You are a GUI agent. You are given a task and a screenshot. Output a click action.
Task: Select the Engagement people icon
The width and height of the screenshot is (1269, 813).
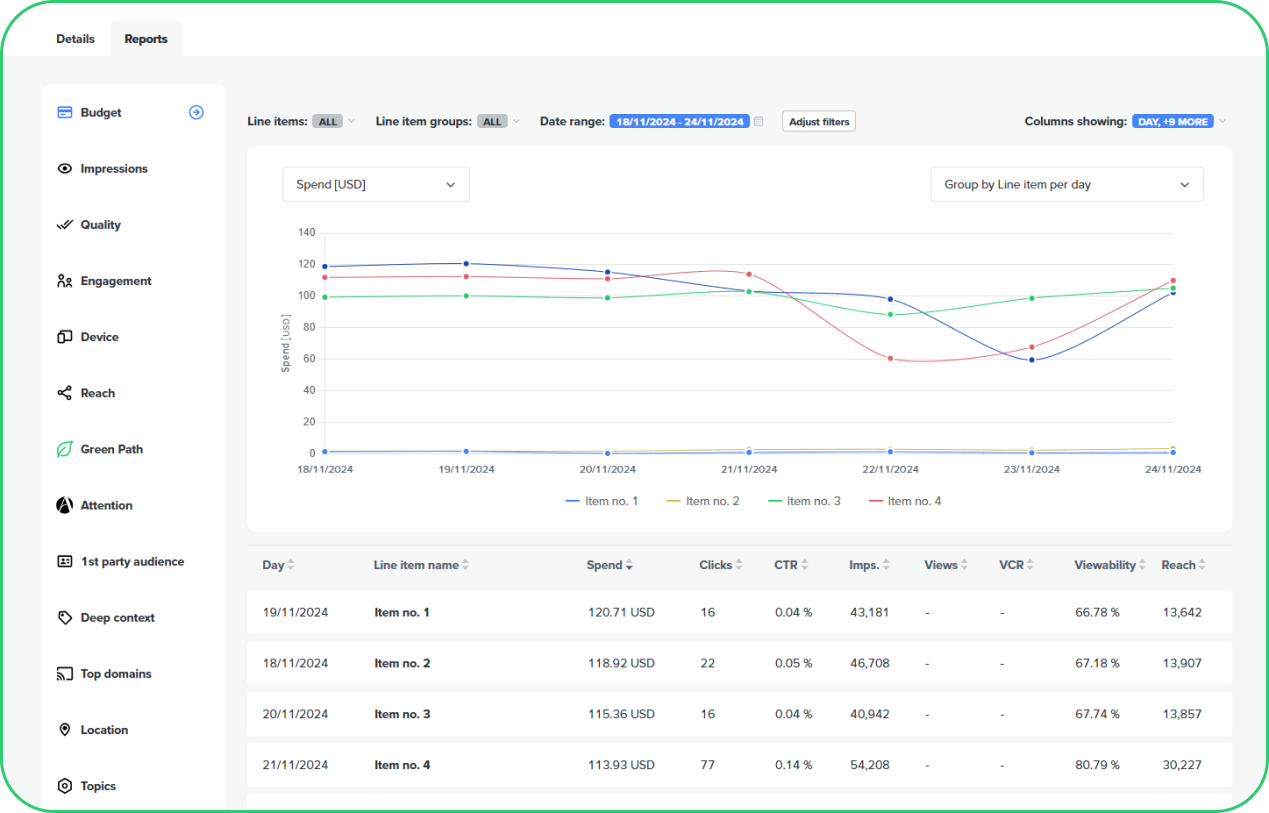click(x=65, y=281)
